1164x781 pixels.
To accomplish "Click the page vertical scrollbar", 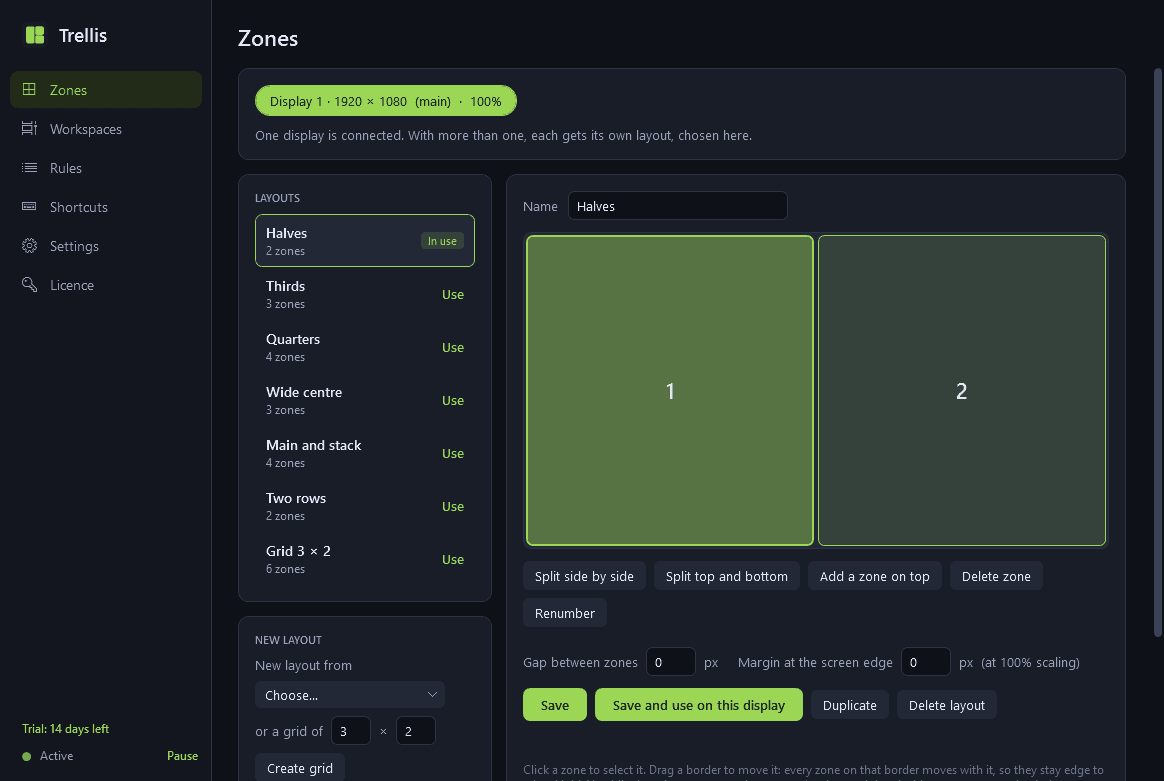I will 1157,353.
